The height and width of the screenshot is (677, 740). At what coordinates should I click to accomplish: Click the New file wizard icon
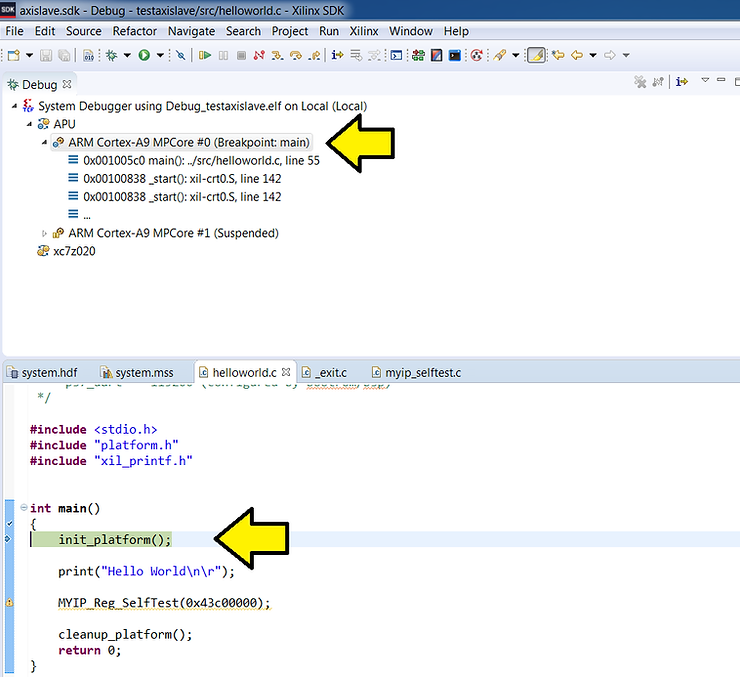point(14,55)
